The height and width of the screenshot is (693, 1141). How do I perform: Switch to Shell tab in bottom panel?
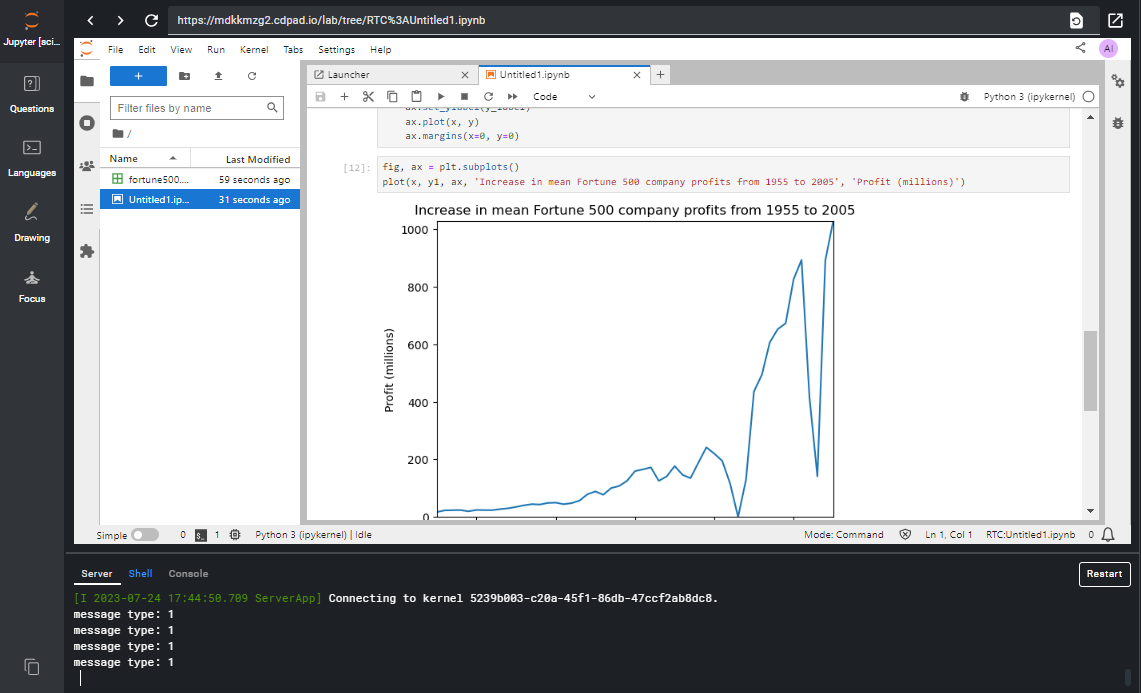pyautogui.click(x=140, y=574)
